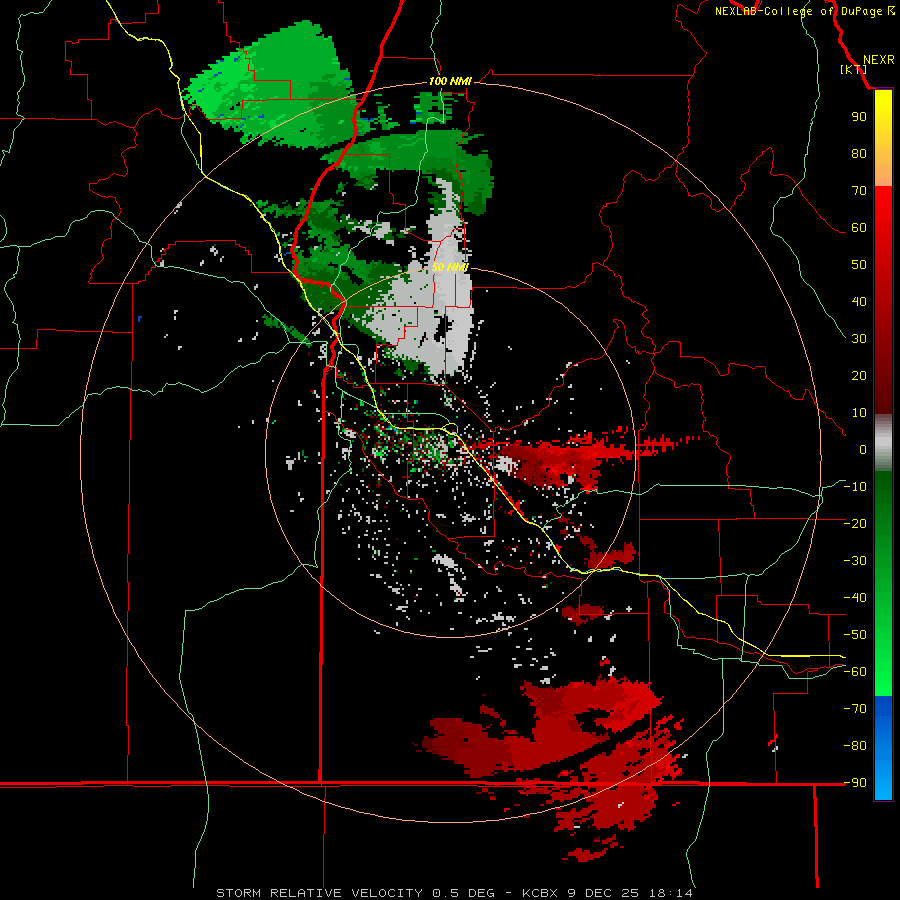The height and width of the screenshot is (900, 900).
Task: Click the 40 knot label on the scale
Action: pos(859,301)
